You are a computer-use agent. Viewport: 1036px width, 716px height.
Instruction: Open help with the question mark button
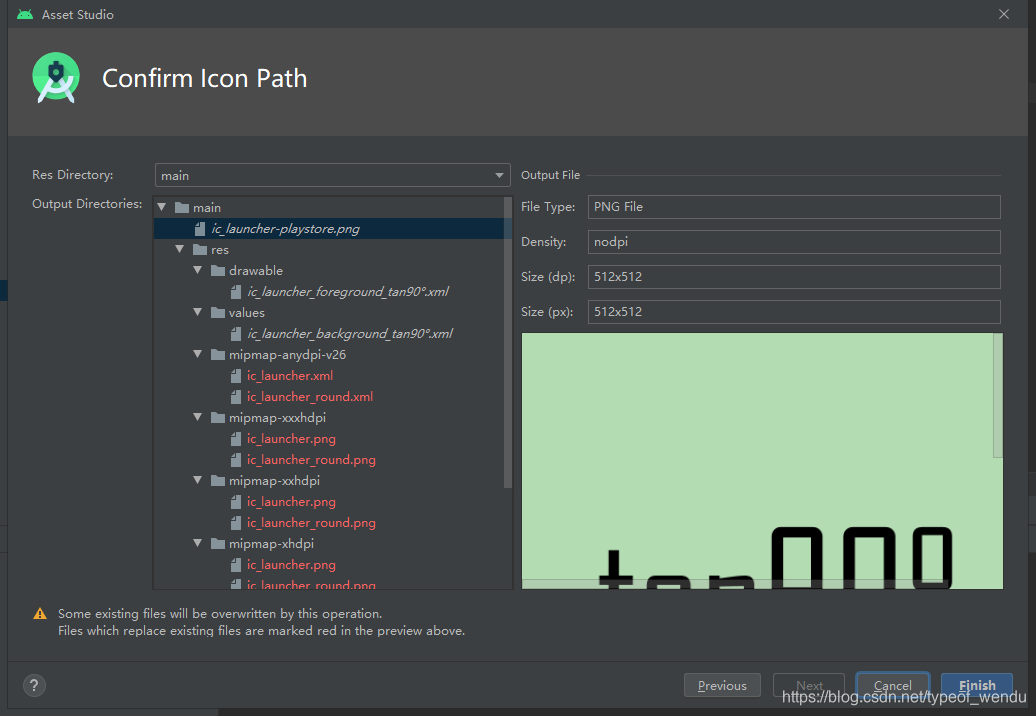coord(34,685)
